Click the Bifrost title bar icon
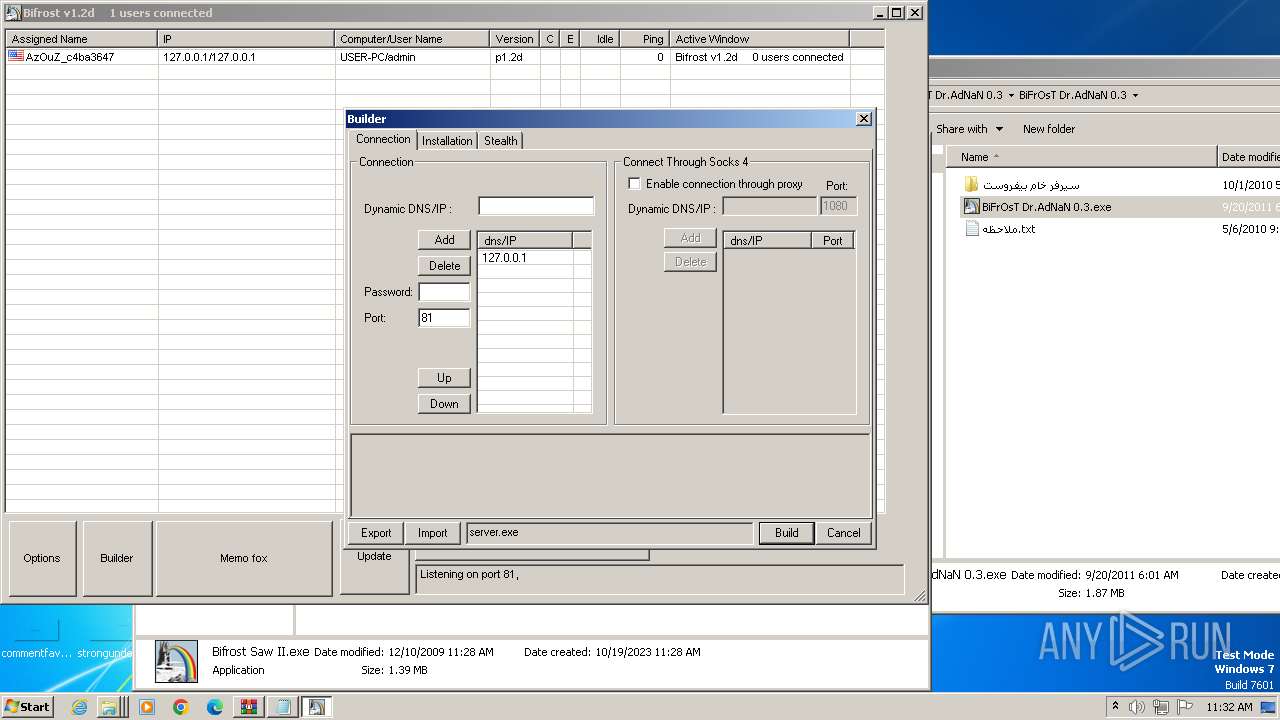 coord(13,13)
